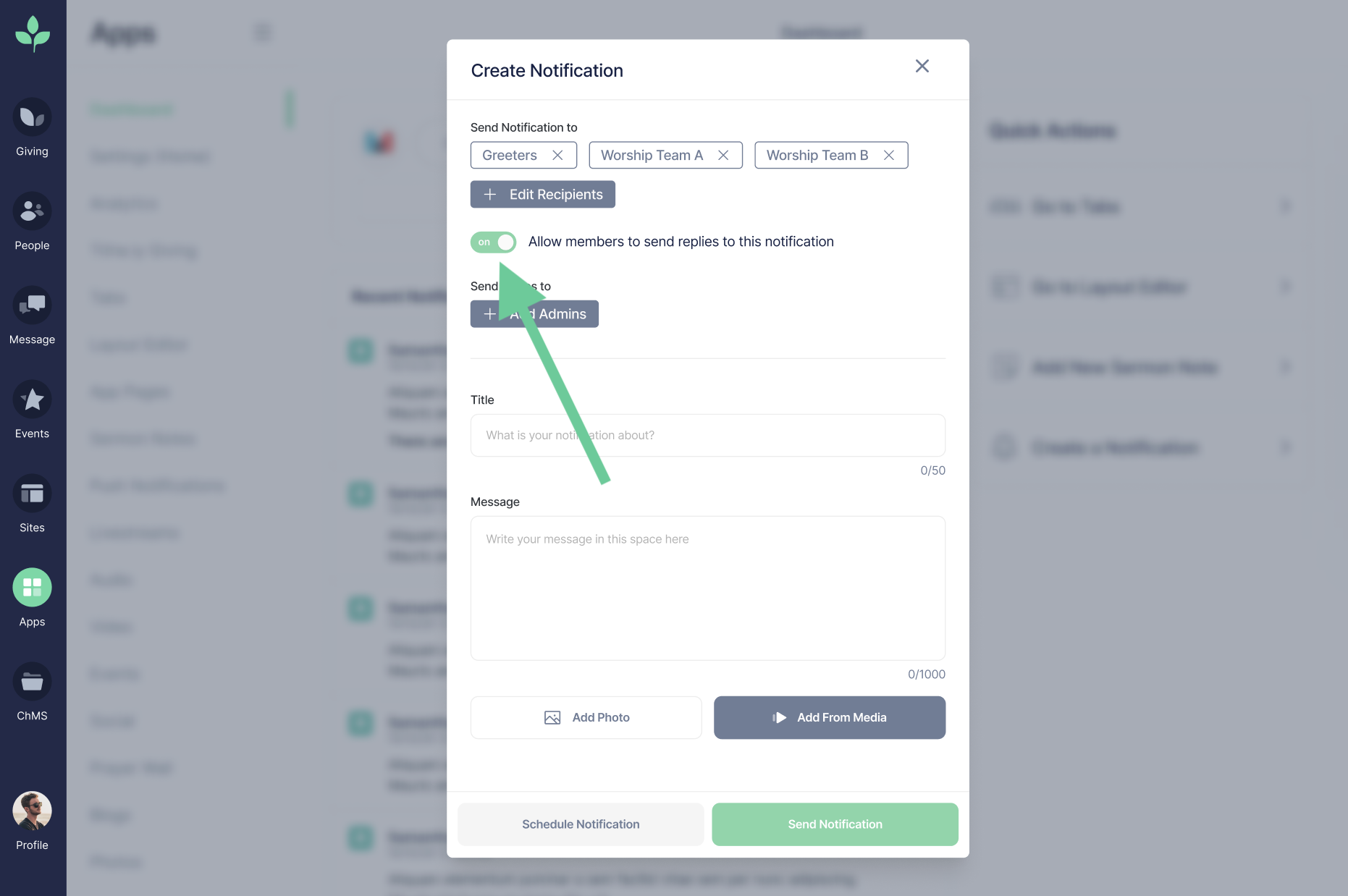Select the Apps grid icon
This screenshot has width=1348, height=896.
coord(32,588)
